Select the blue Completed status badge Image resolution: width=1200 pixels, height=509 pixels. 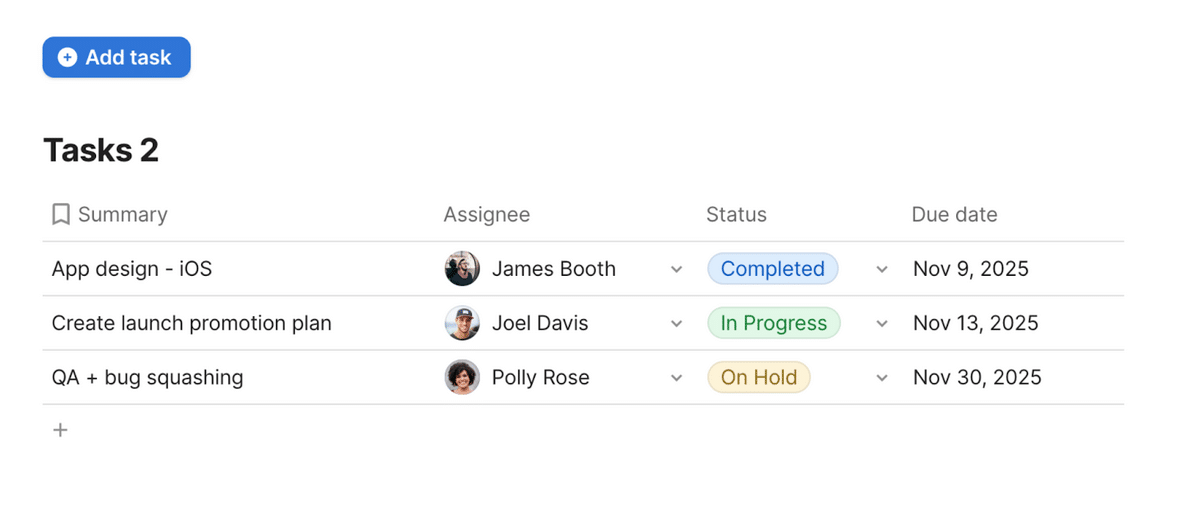(773, 269)
